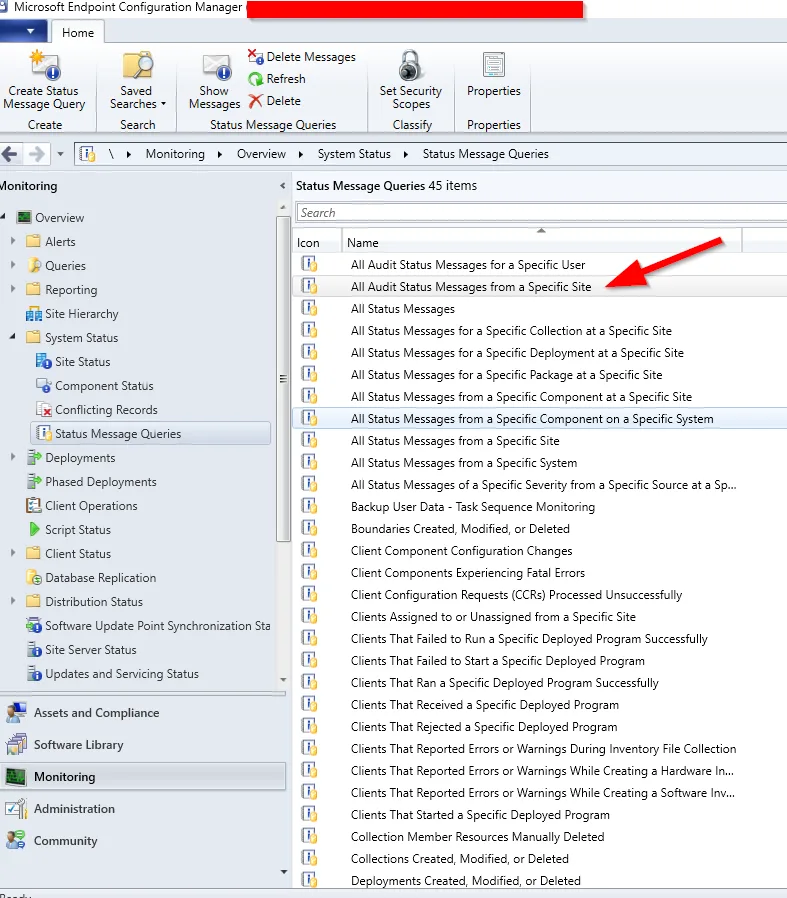Click the Set Security Scopes padlock icon

click(410, 66)
